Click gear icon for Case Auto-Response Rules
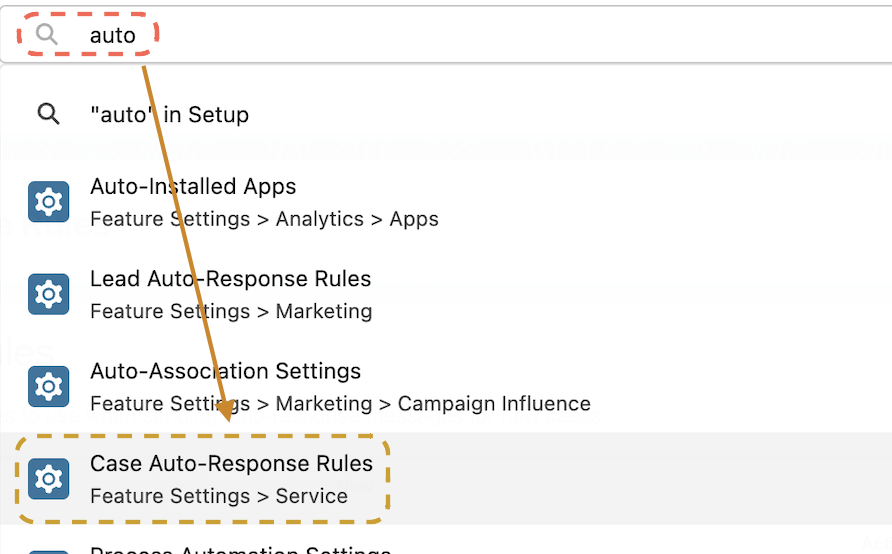The height and width of the screenshot is (554, 892). [49, 479]
